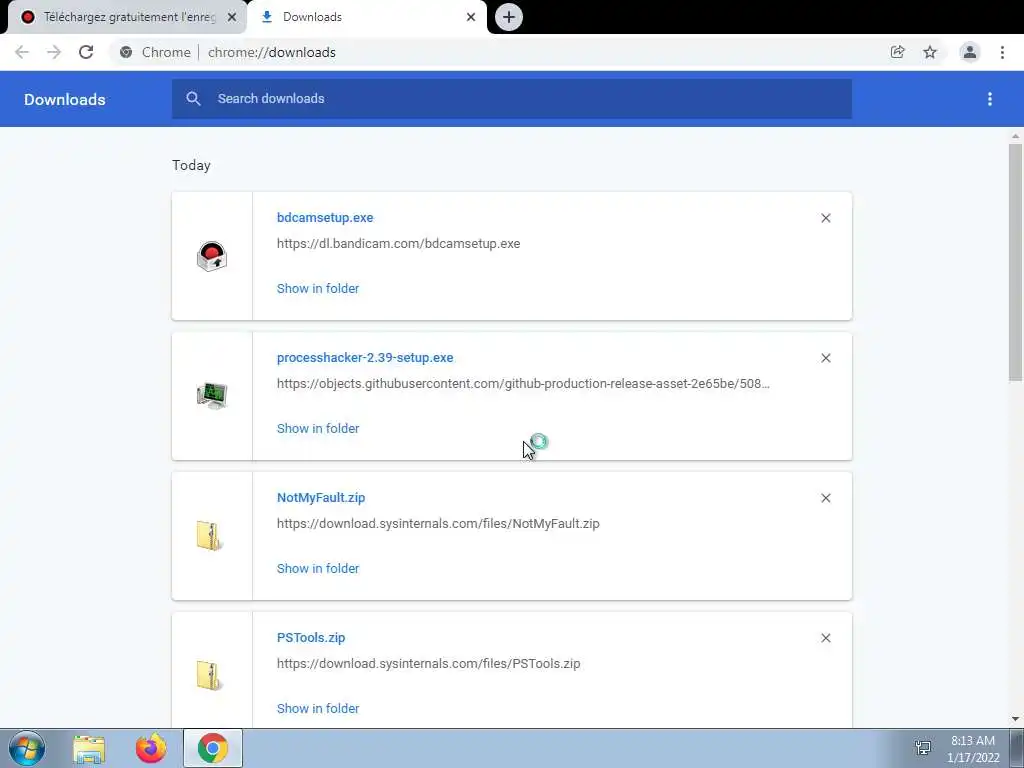Screen dimensions: 1024x768
Task: Click the dl.bandicam.com source URL
Action: coord(398,244)
